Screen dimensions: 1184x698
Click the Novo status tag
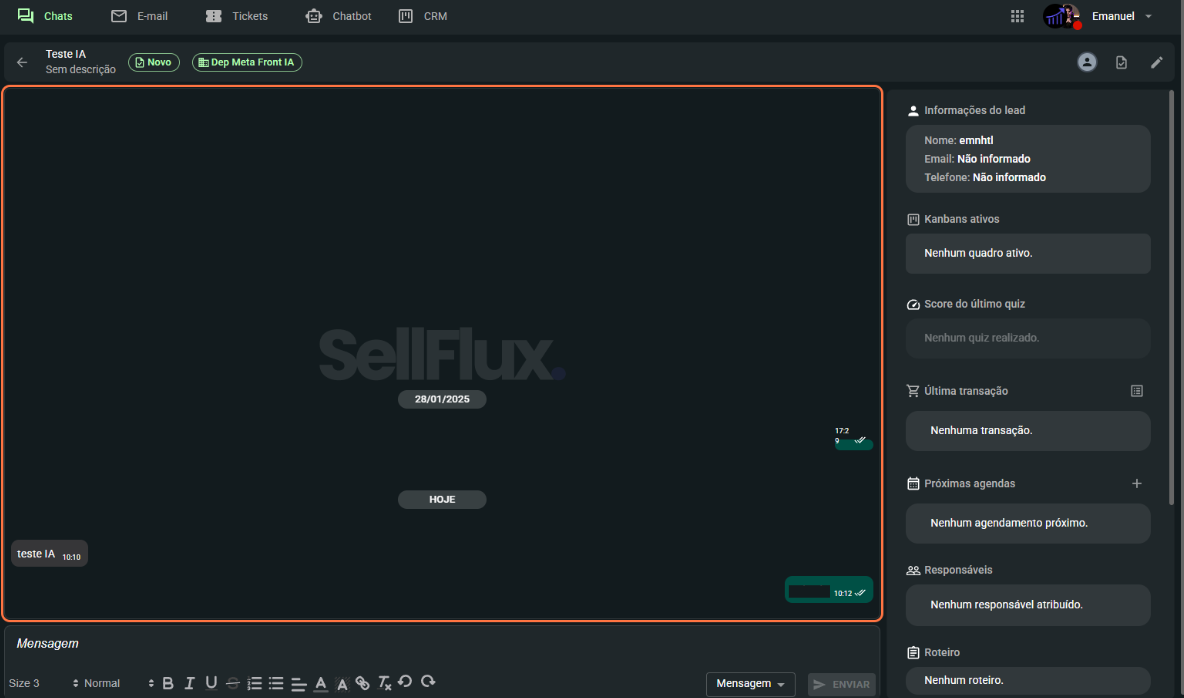[153, 62]
